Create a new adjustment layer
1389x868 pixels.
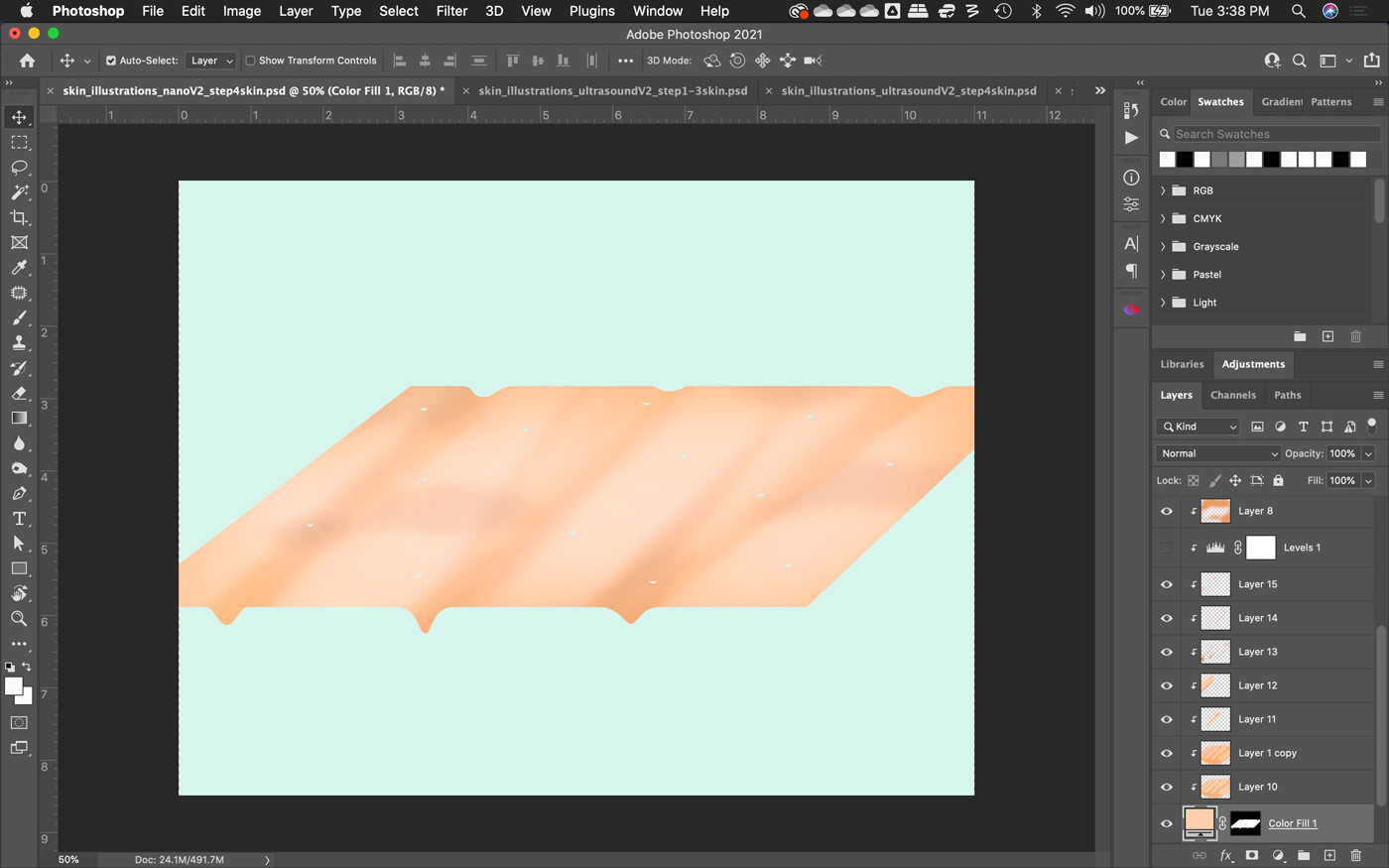point(1278,855)
